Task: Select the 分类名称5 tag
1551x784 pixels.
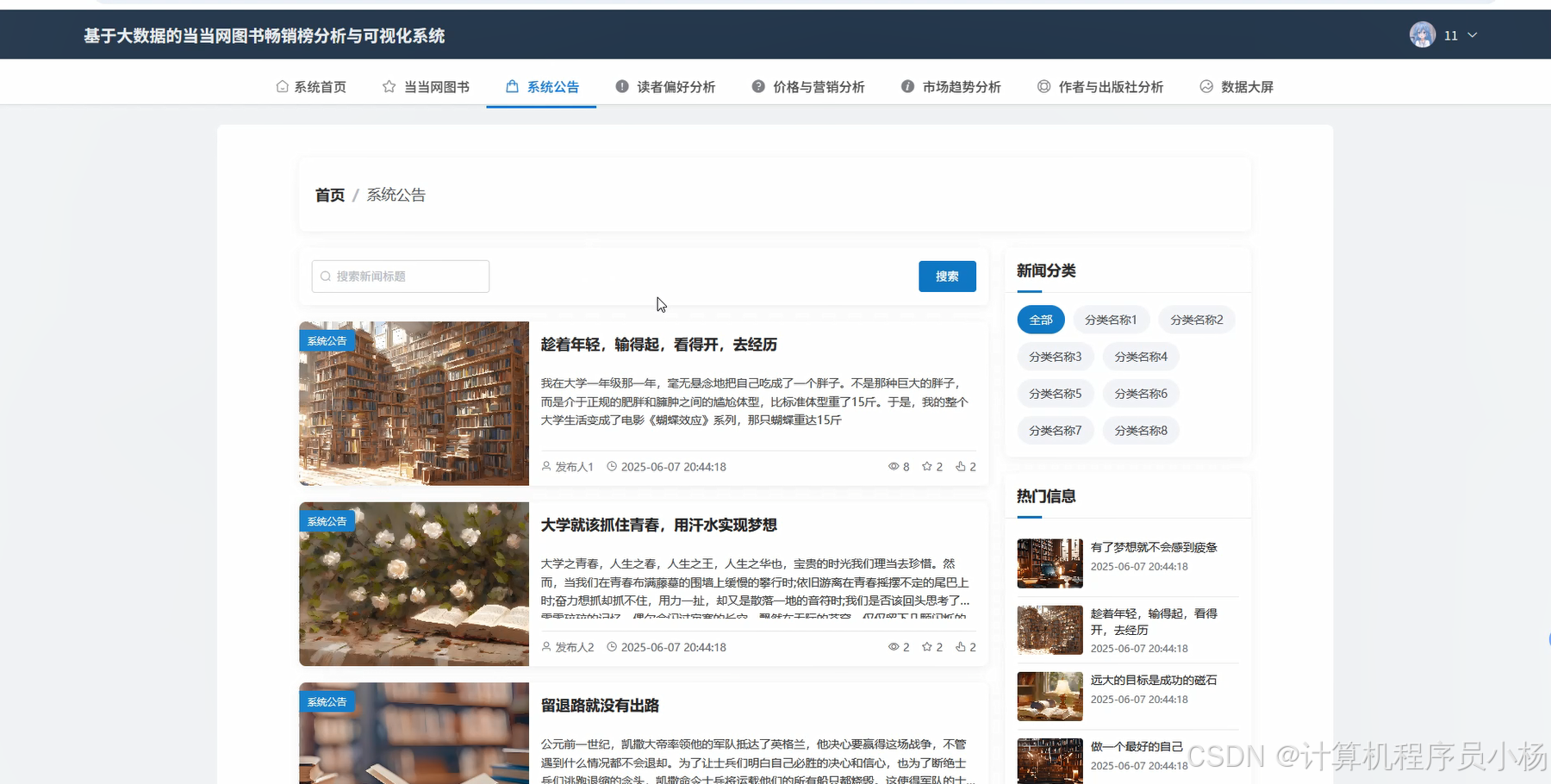Action: pos(1056,394)
